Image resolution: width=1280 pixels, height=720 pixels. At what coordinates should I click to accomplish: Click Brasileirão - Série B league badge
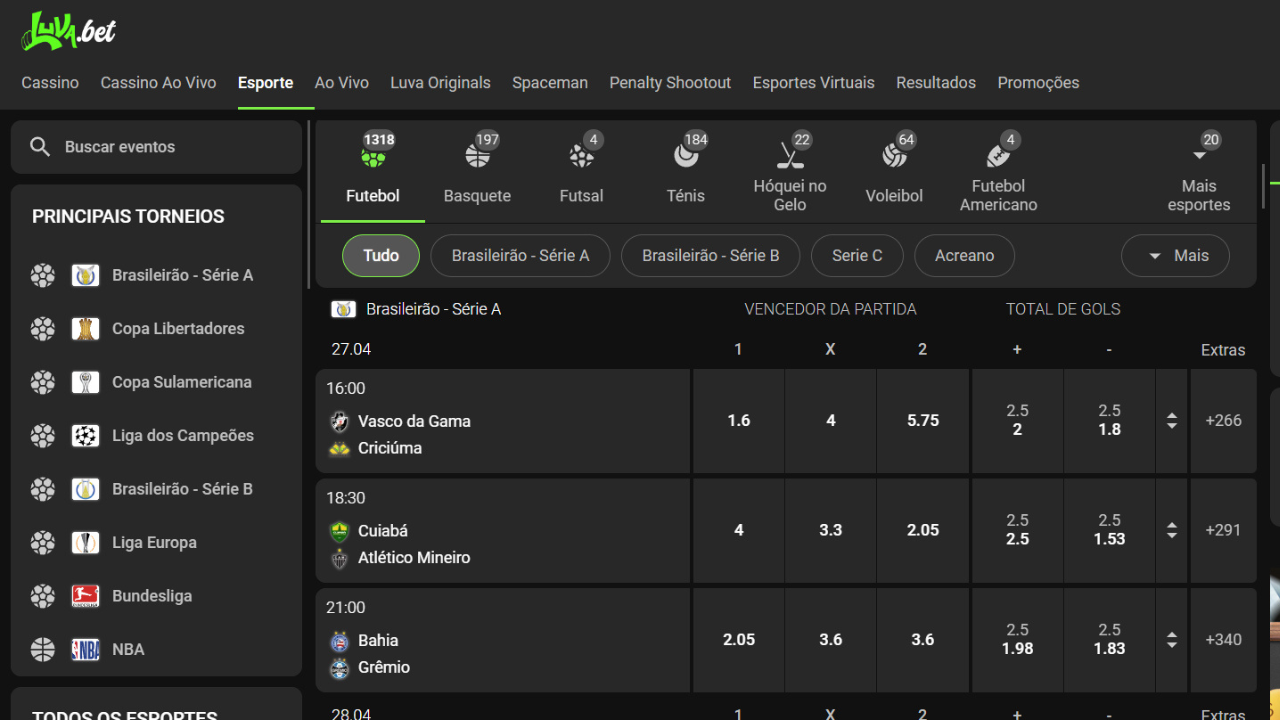pos(86,489)
